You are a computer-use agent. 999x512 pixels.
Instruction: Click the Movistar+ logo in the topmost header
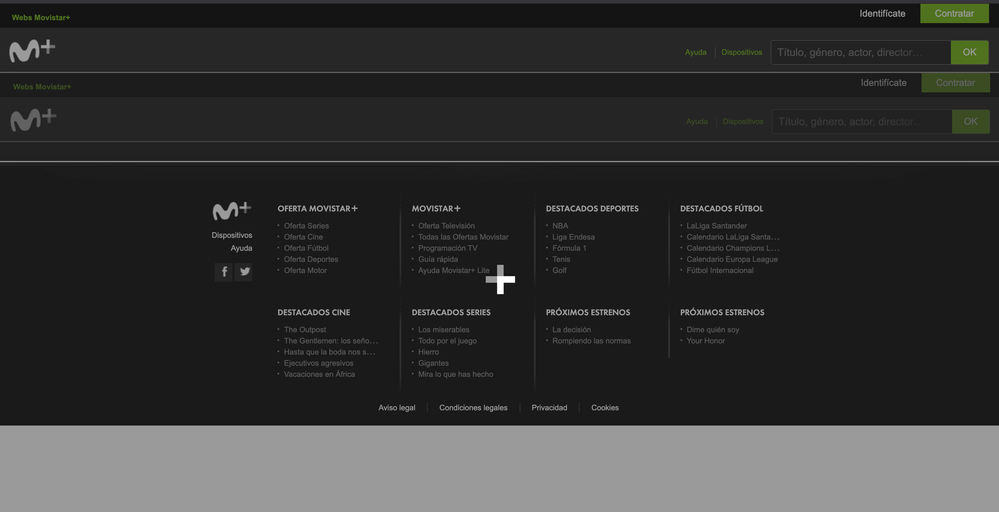[x=32, y=51]
